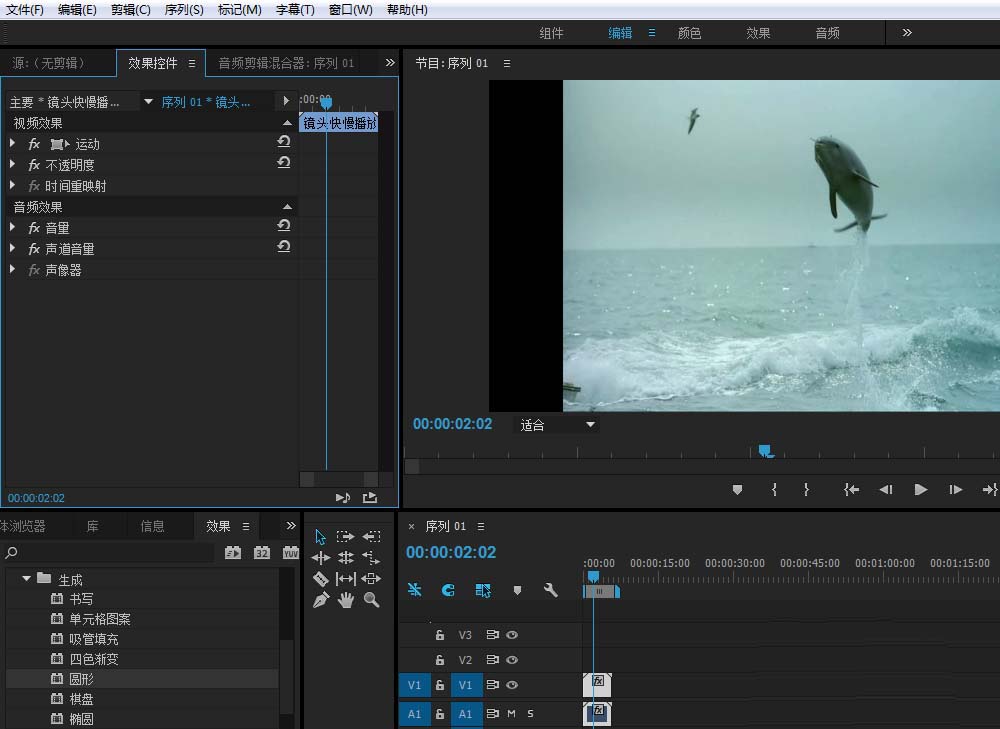
Task: Click the Mark In bracket button
Action: coord(774,490)
